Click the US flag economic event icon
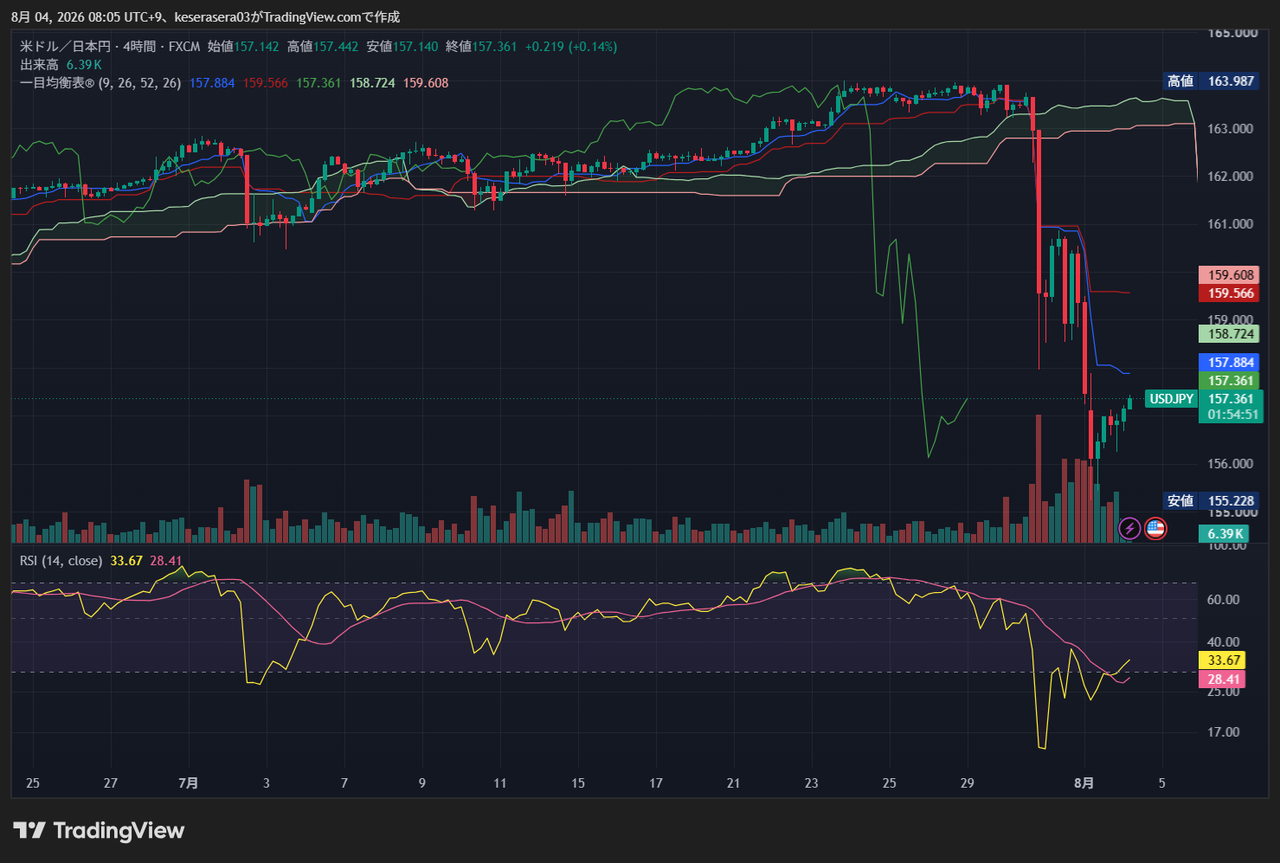The width and height of the screenshot is (1280, 863). pyautogui.click(x=1155, y=528)
